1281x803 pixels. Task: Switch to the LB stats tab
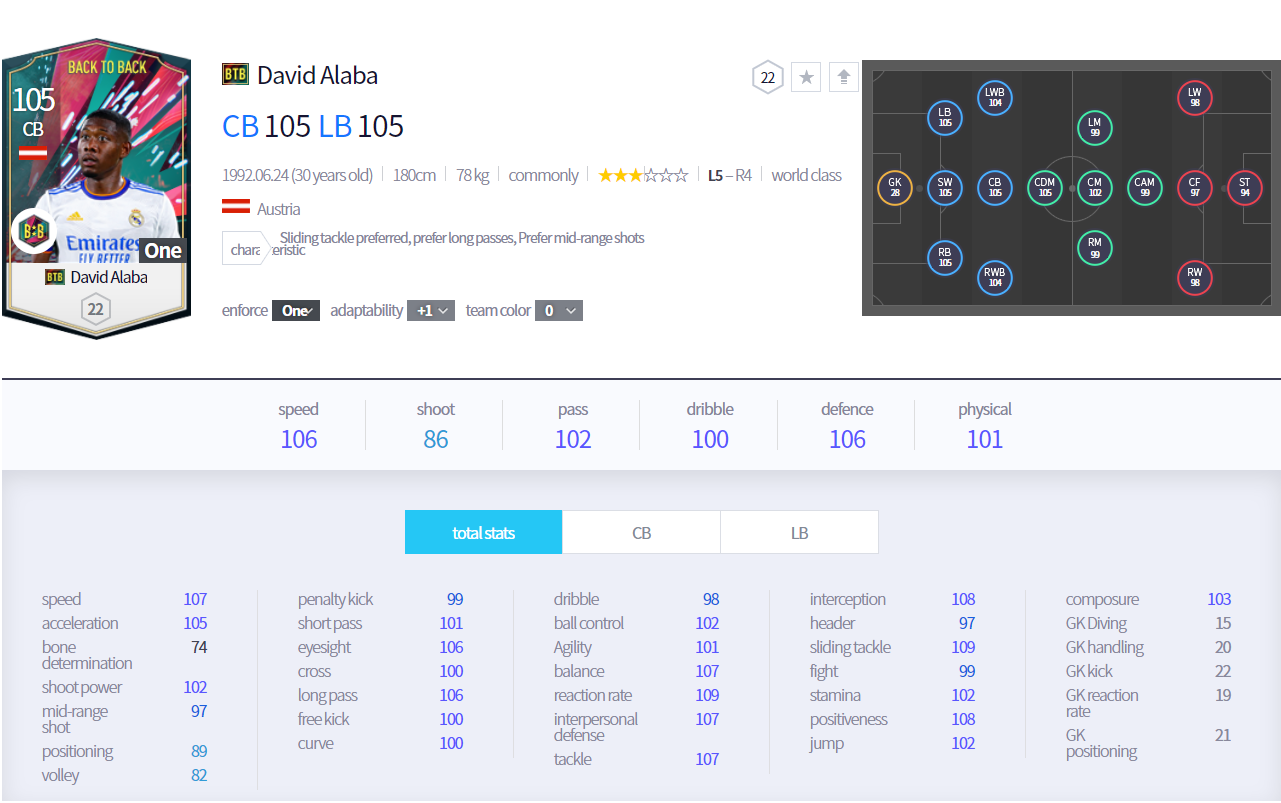tap(799, 533)
